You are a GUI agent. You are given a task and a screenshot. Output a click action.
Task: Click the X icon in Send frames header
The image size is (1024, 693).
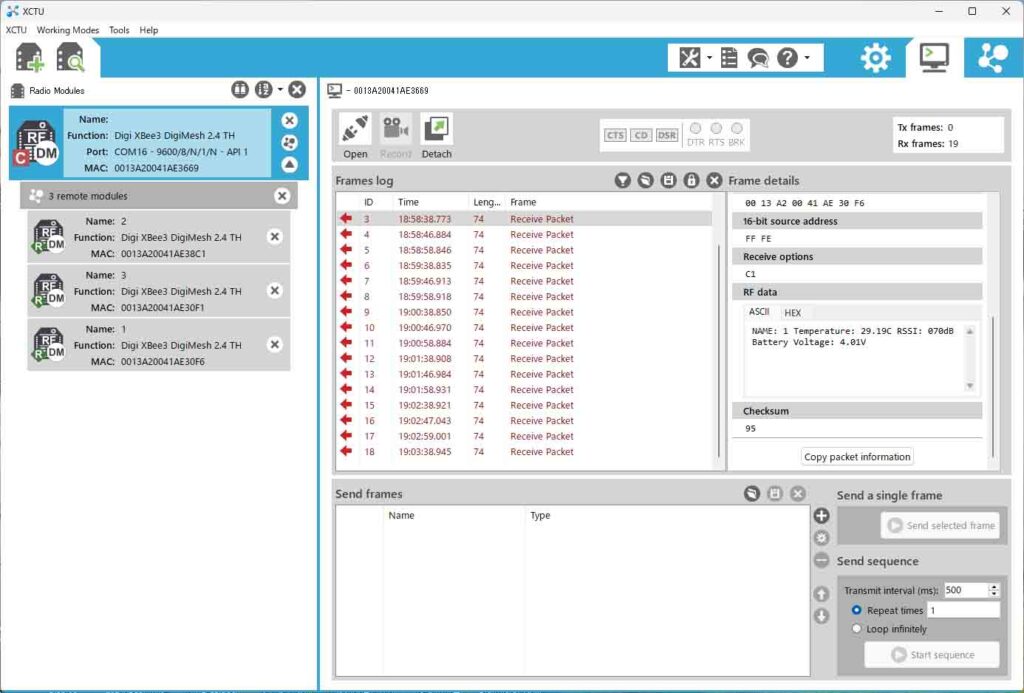[797, 494]
